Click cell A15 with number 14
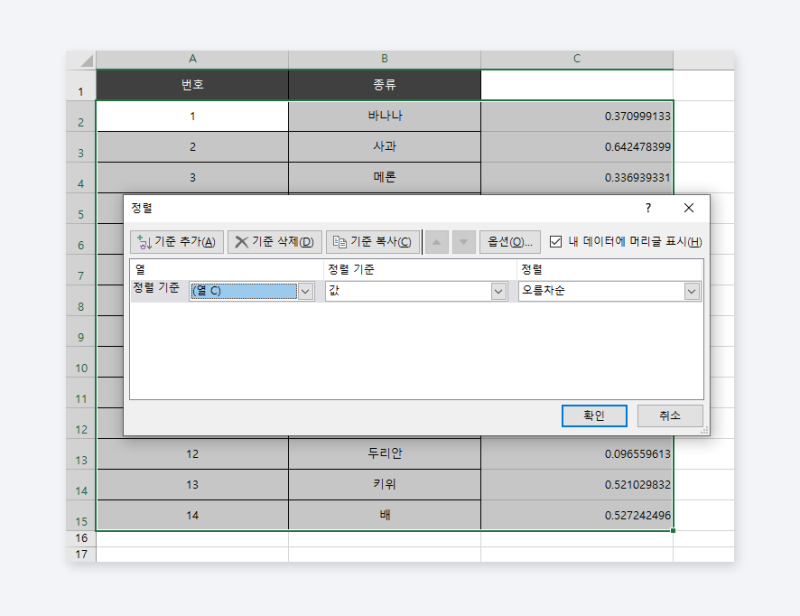 pyautogui.click(x=192, y=515)
